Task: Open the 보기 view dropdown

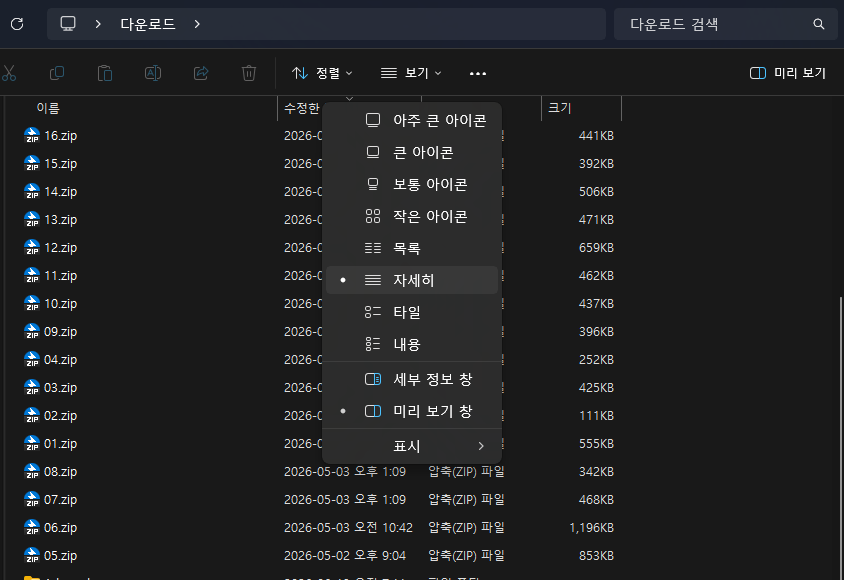Action: [411, 73]
